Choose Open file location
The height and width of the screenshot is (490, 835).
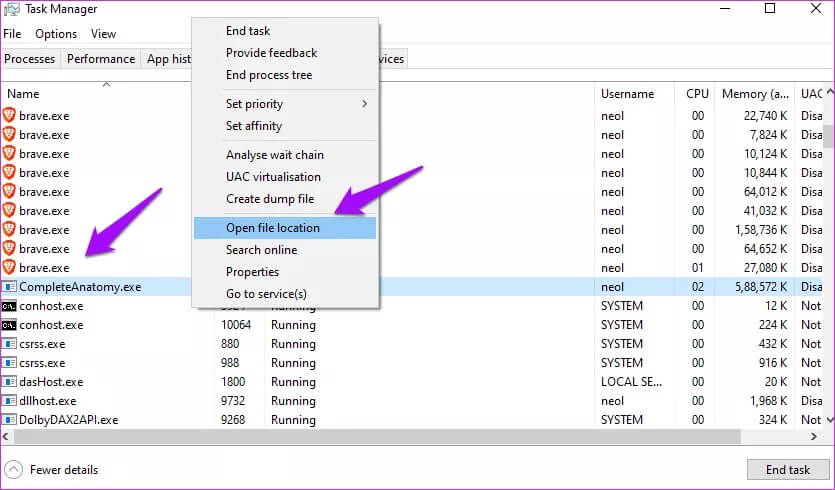coord(285,228)
